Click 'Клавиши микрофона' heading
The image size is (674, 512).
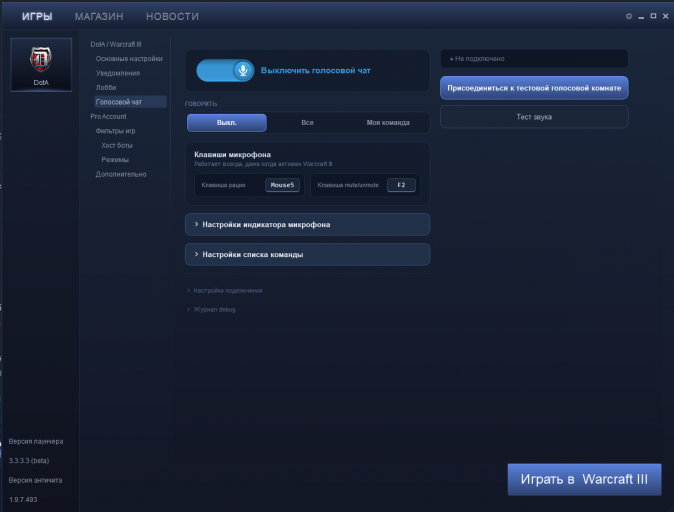[233, 155]
